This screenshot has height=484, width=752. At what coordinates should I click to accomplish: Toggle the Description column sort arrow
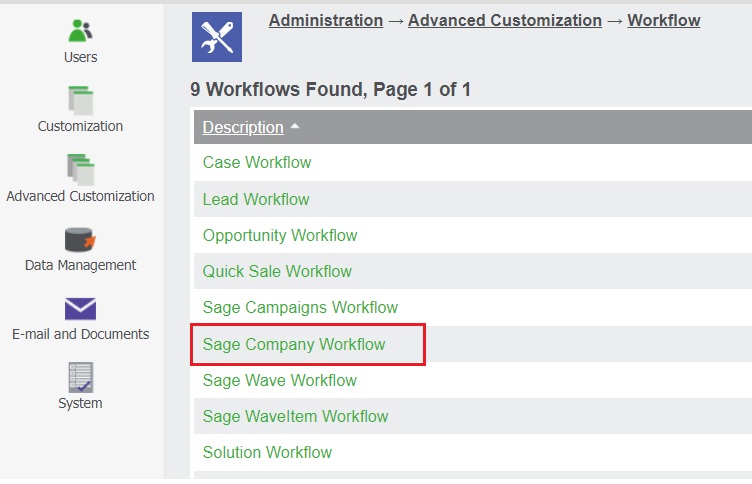click(x=294, y=127)
